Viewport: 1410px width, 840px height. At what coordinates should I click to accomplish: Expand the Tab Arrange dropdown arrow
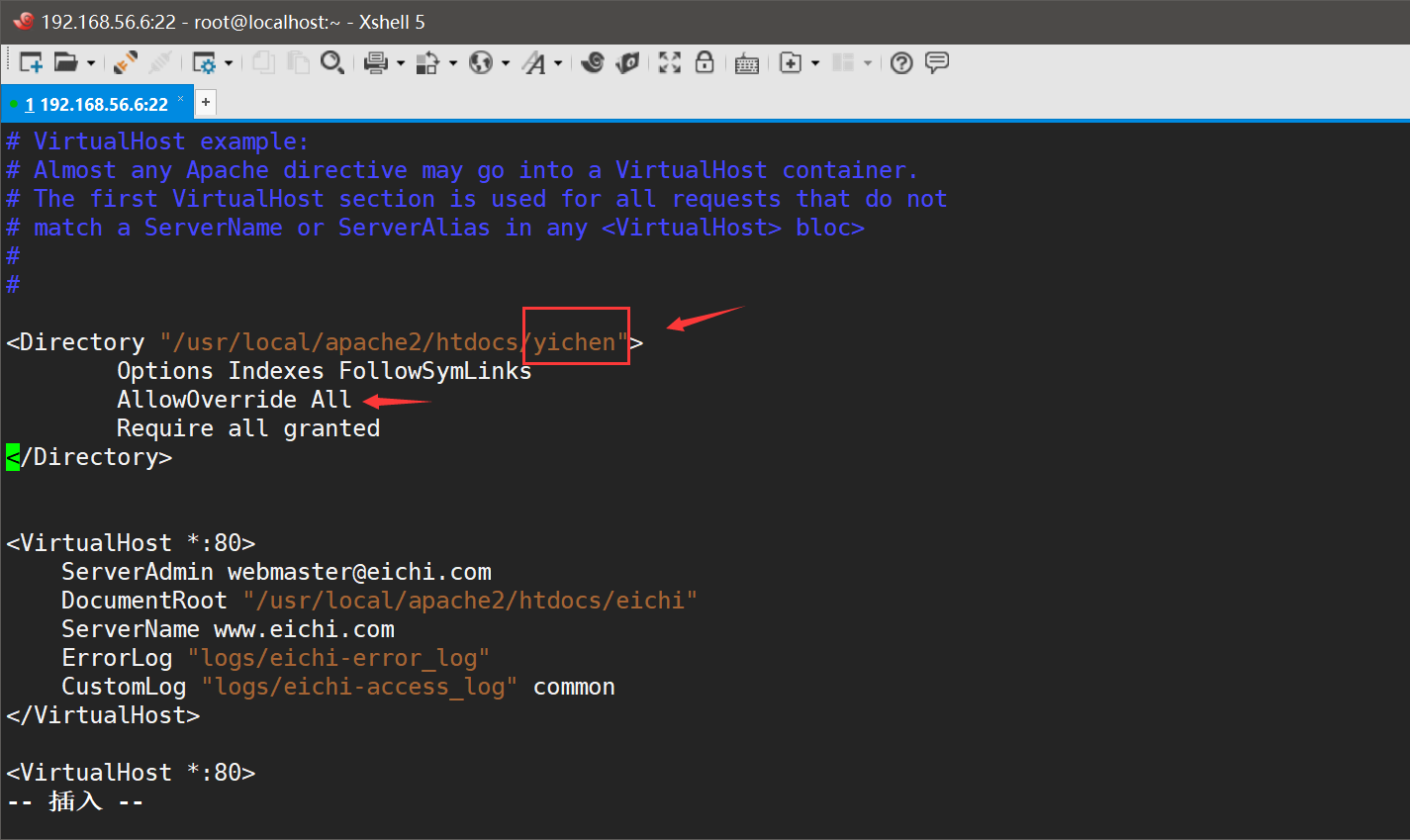coord(868,63)
